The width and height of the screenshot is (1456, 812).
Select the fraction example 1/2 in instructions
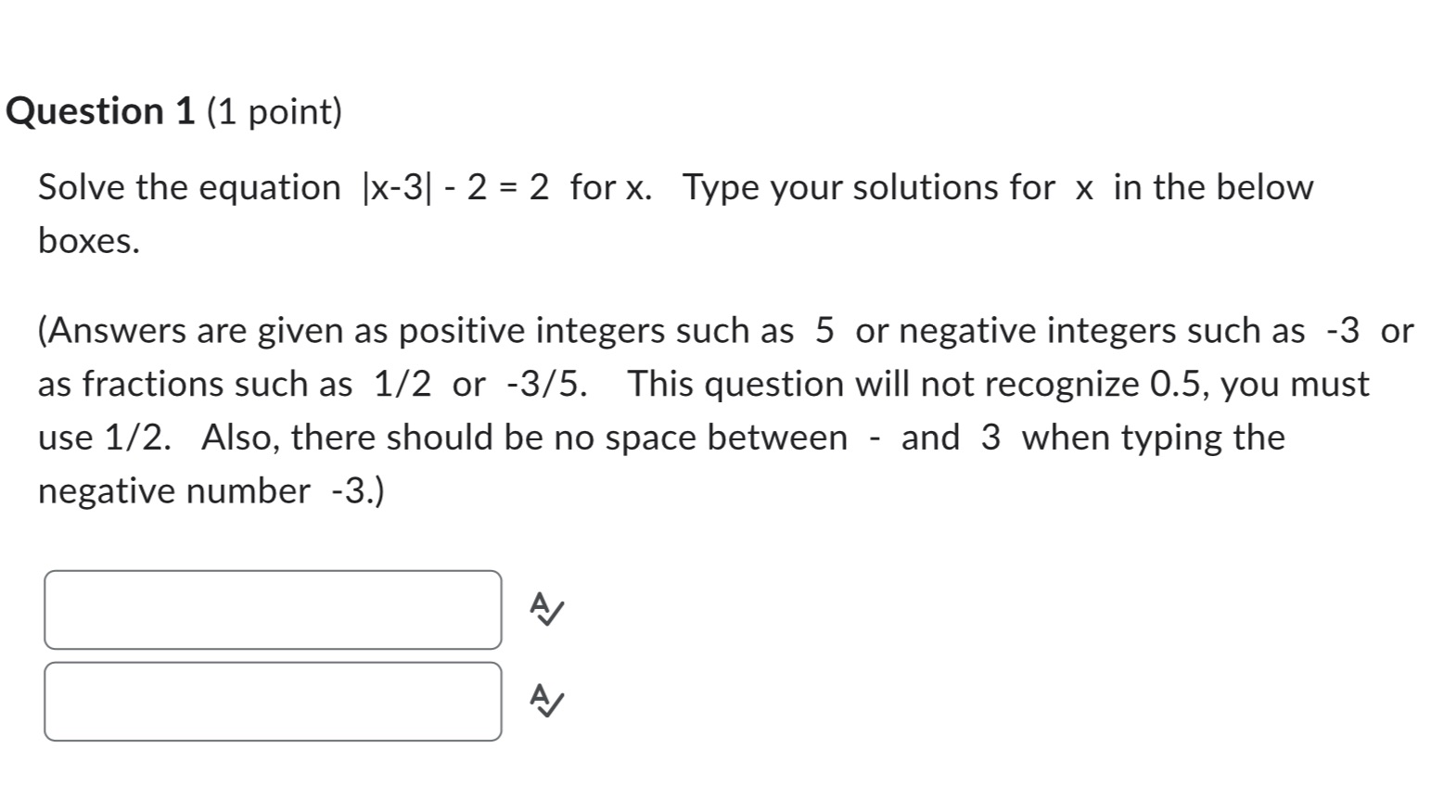(401, 384)
